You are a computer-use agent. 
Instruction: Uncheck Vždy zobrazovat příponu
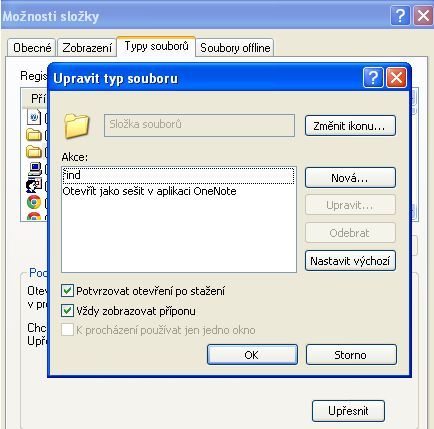(x=67, y=311)
